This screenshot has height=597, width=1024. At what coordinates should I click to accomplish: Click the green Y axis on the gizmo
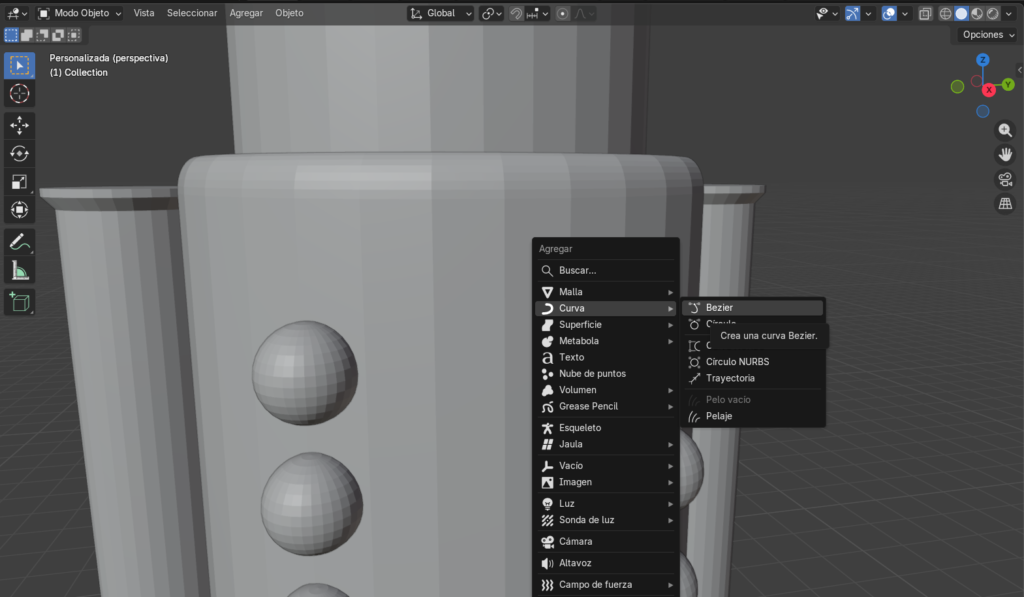point(1008,85)
